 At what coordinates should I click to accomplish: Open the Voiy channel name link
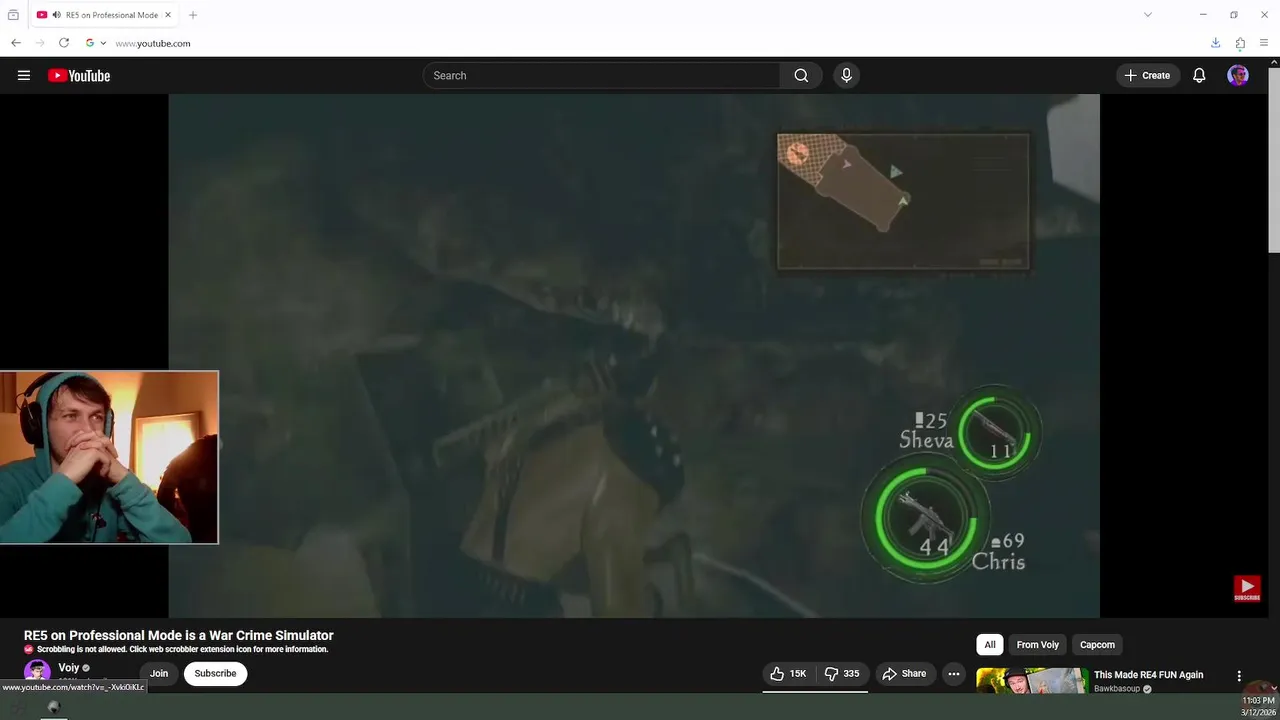click(68, 667)
